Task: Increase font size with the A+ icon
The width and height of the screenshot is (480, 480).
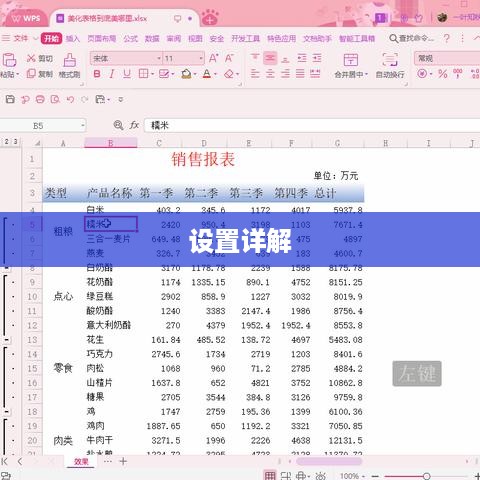Action: 214,58
